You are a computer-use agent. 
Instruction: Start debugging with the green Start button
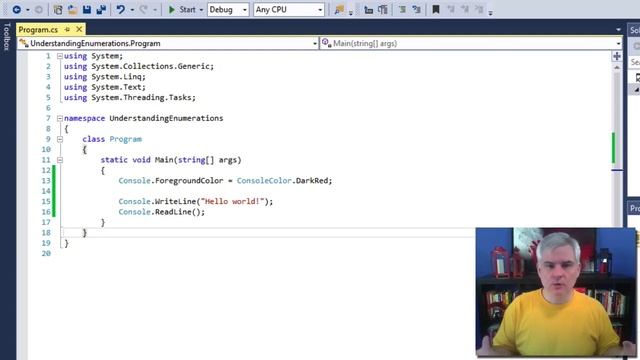tap(182, 9)
